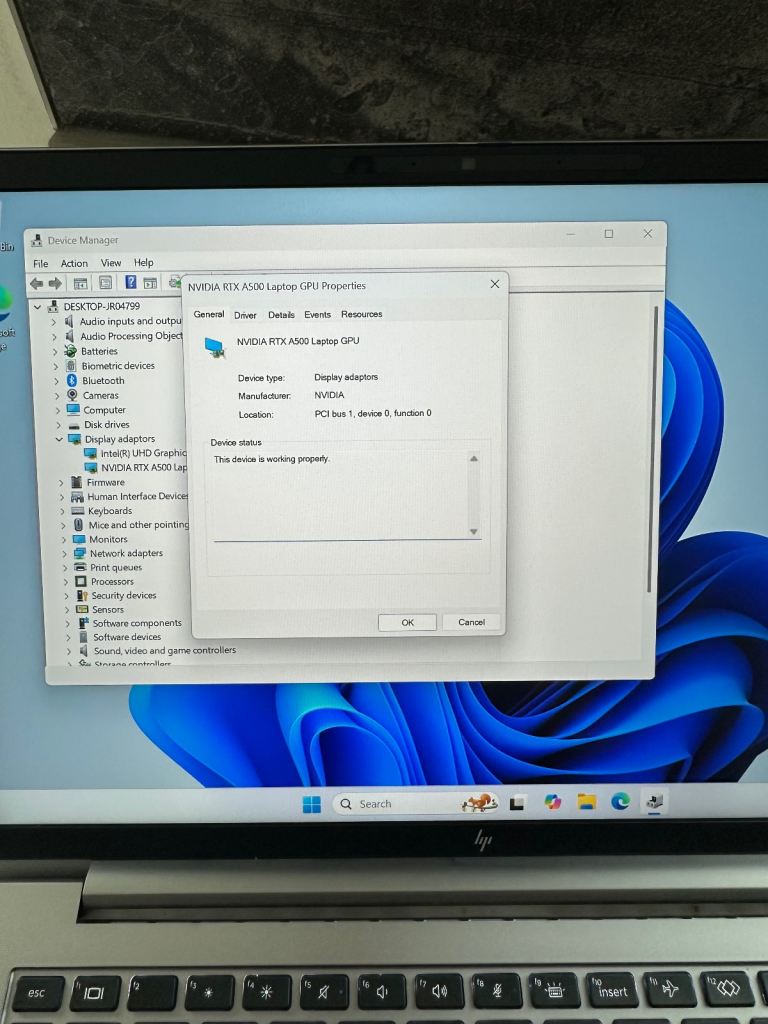The image size is (768, 1024).
Task: Launch Microsoft Edge from the taskbar
Action: click(x=620, y=801)
